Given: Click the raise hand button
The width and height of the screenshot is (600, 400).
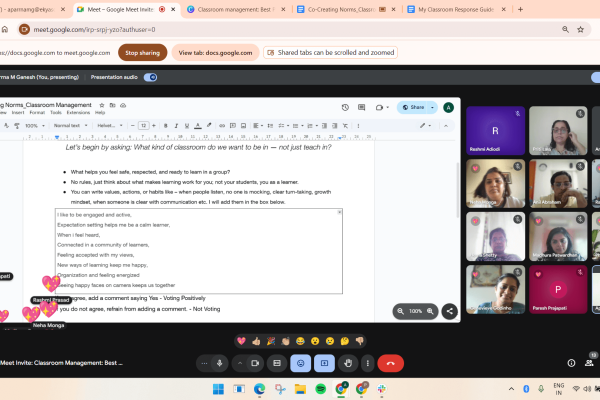Looking at the screenshot, I should tap(347, 363).
